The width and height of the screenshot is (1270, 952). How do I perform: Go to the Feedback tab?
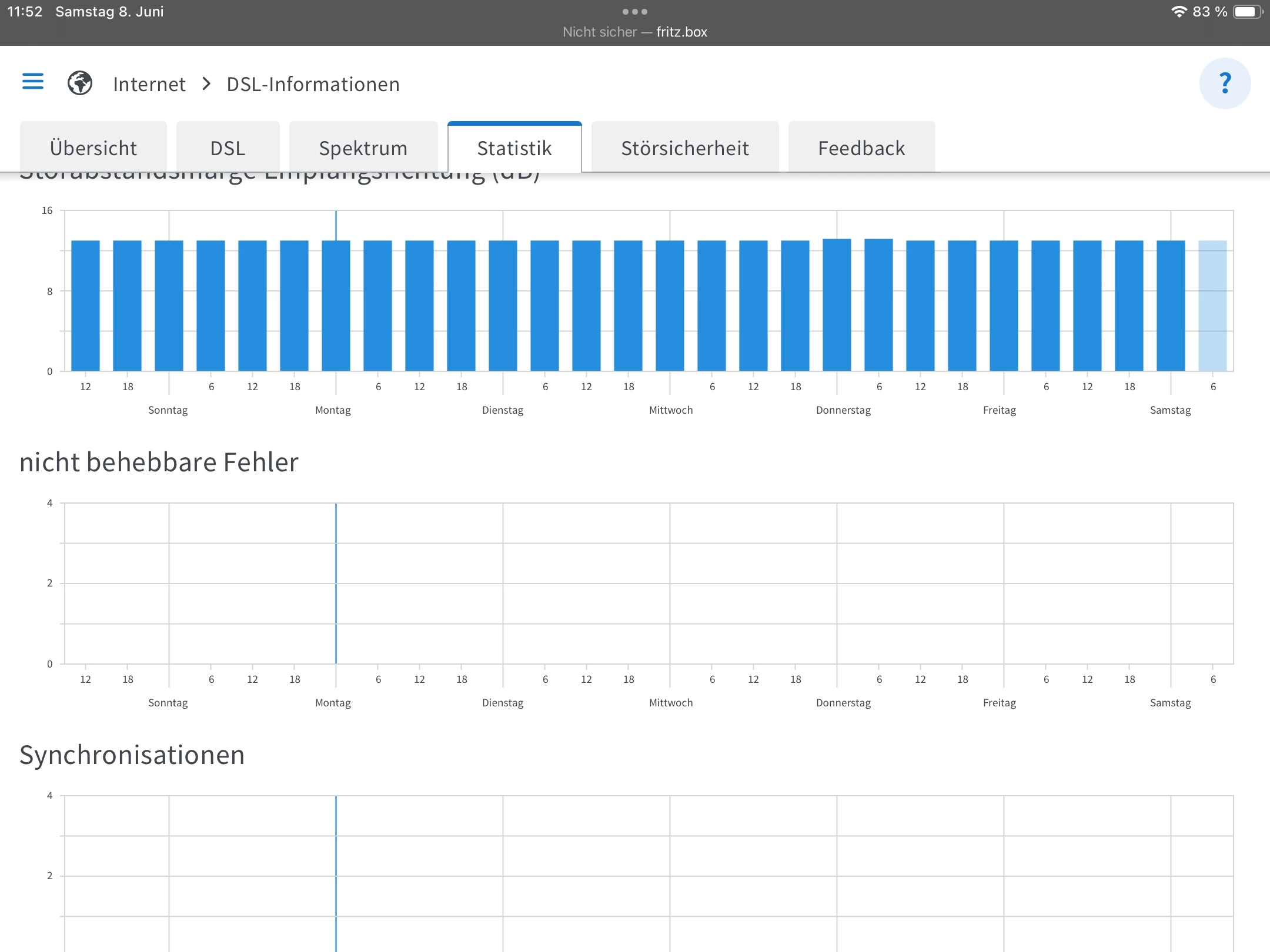[861, 148]
